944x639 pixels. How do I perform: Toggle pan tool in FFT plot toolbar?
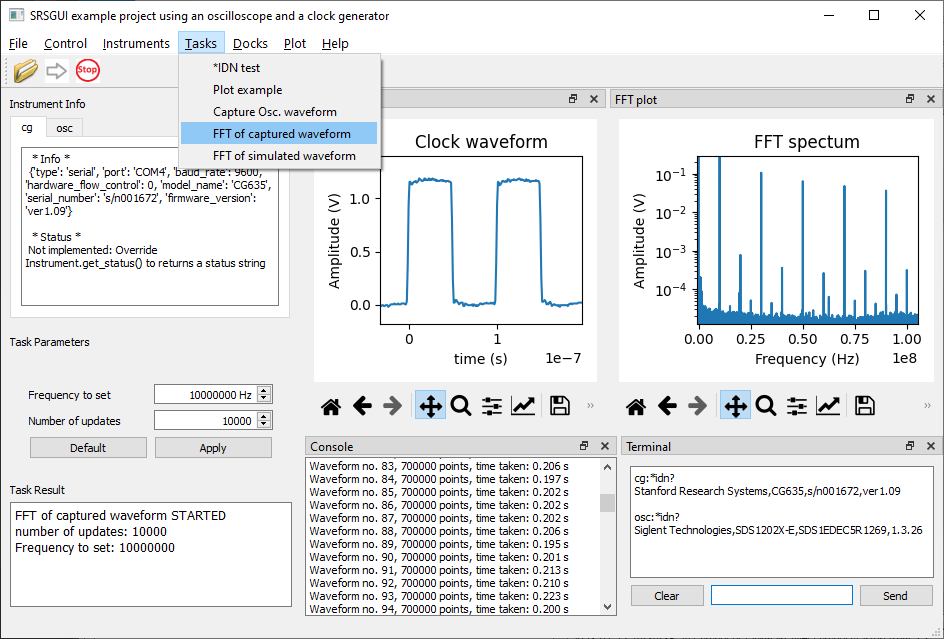point(735,407)
